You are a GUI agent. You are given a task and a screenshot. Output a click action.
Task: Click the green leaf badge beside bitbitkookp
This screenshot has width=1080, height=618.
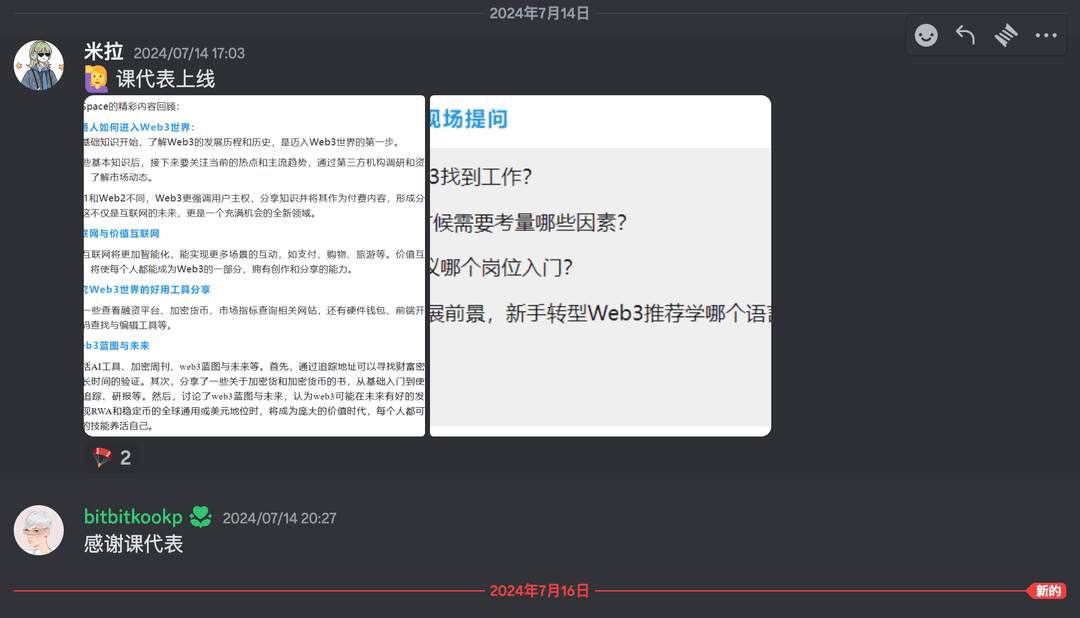point(201,517)
